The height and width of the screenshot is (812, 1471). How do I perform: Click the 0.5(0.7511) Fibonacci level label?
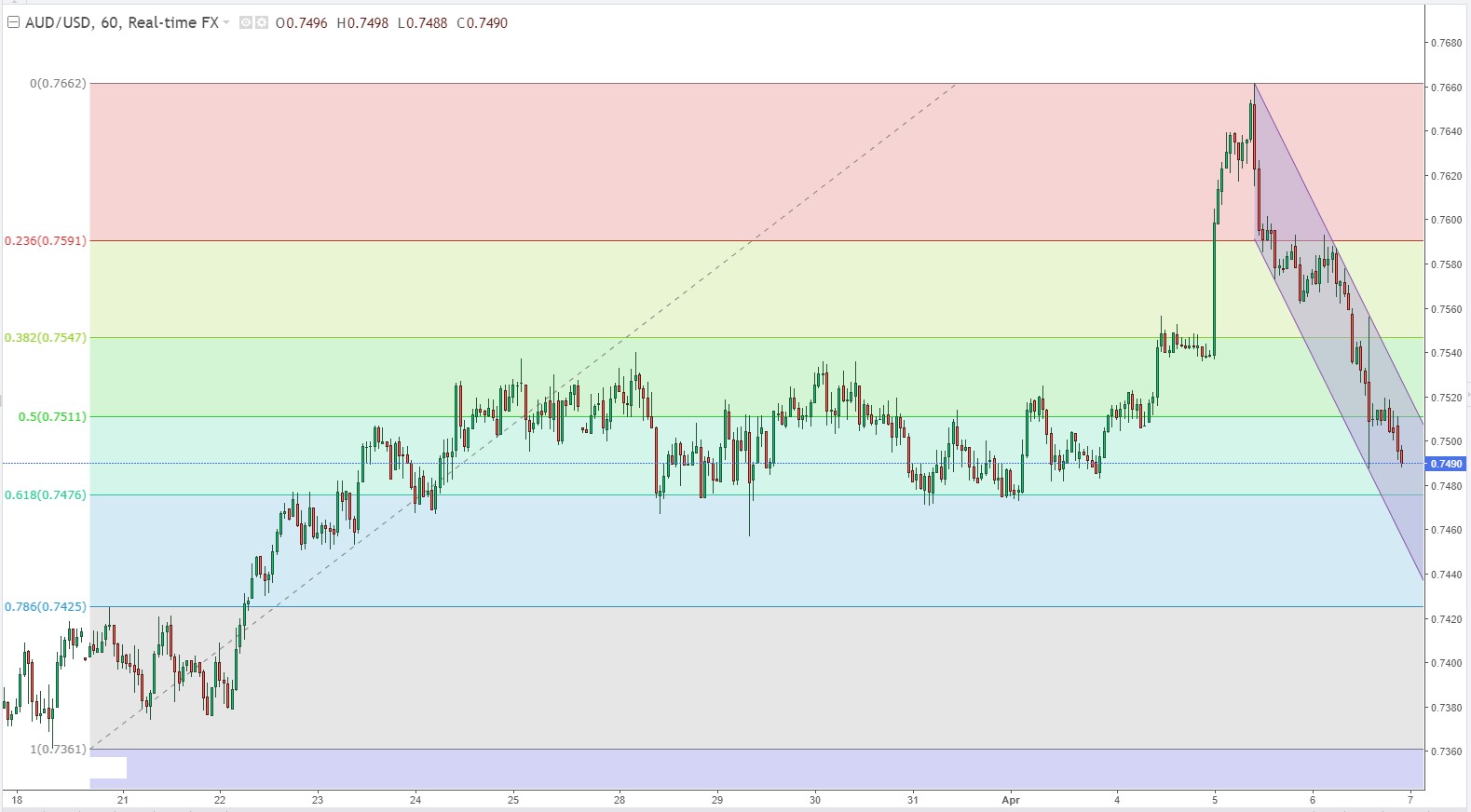(x=52, y=416)
